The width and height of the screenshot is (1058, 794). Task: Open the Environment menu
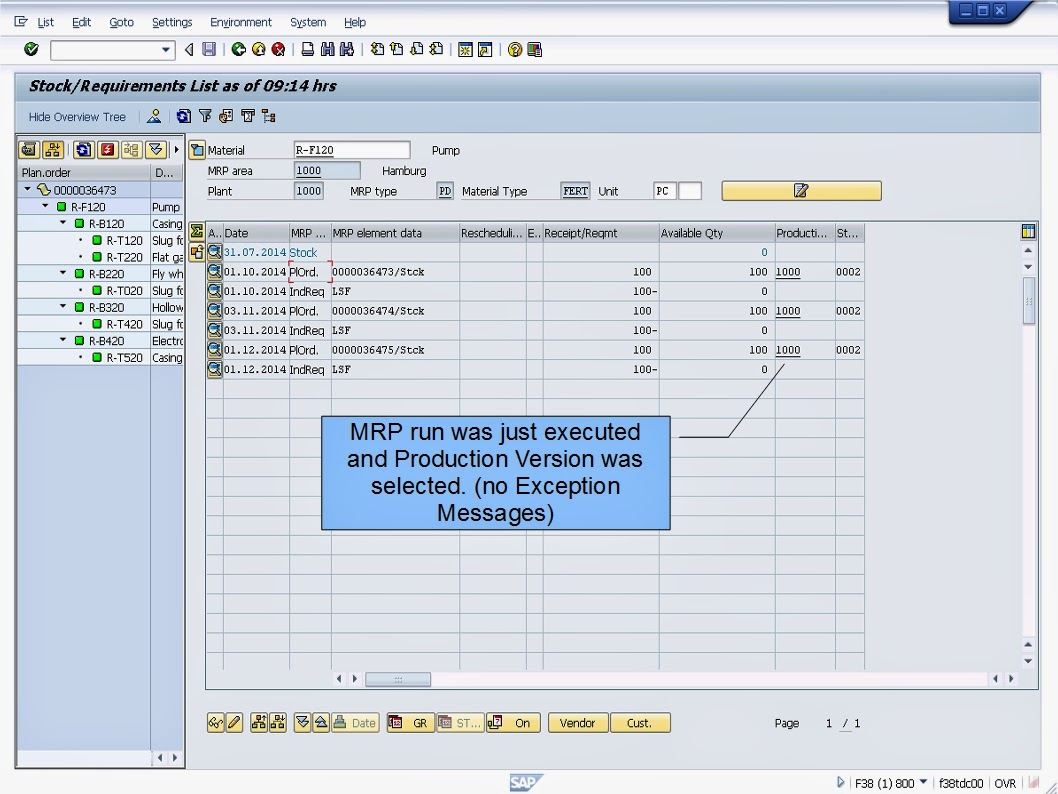(241, 22)
